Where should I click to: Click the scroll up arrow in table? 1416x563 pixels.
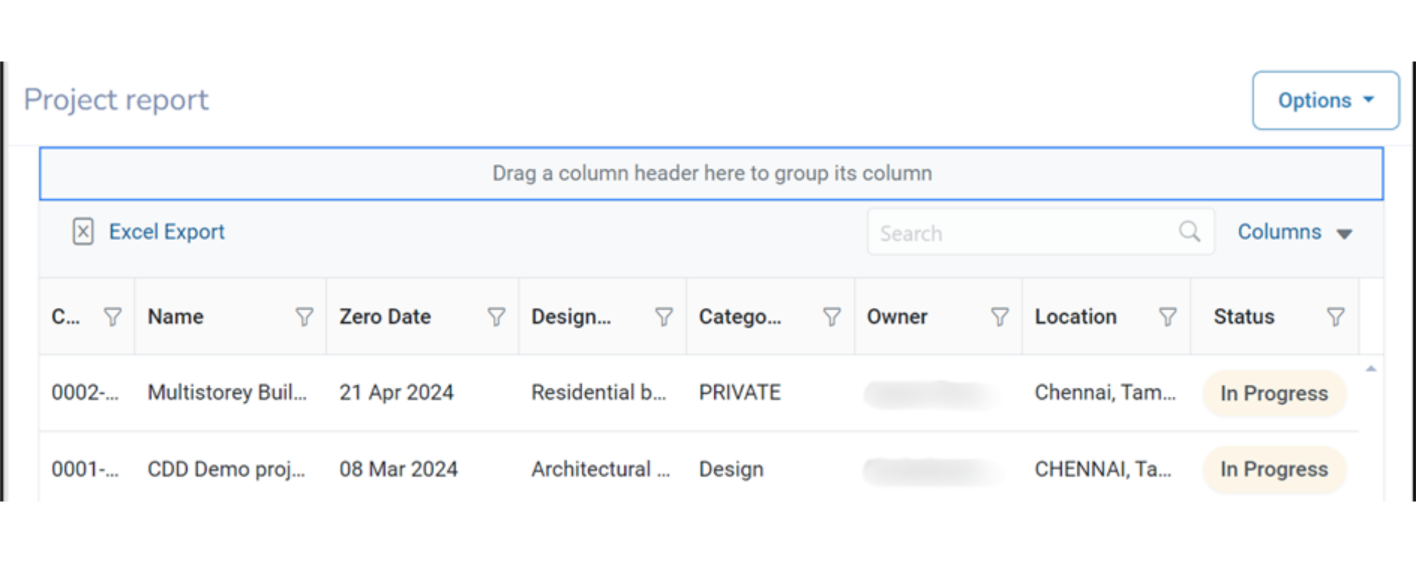pyautogui.click(x=1371, y=369)
